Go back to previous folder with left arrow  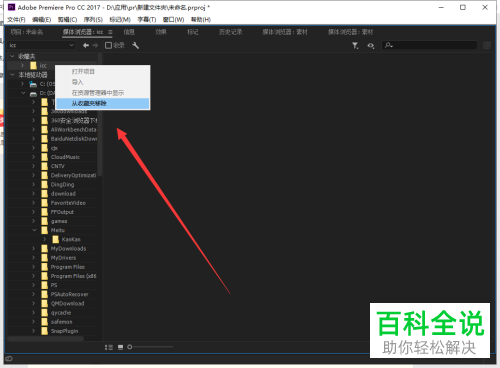[86, 45]
